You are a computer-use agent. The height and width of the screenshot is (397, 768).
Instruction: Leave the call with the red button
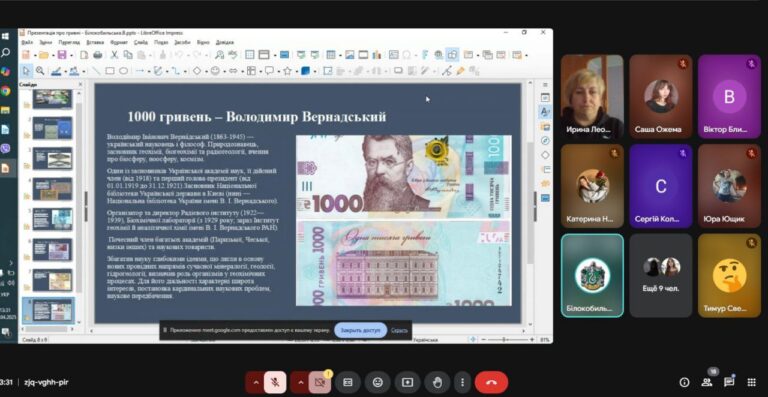point(491,382)
